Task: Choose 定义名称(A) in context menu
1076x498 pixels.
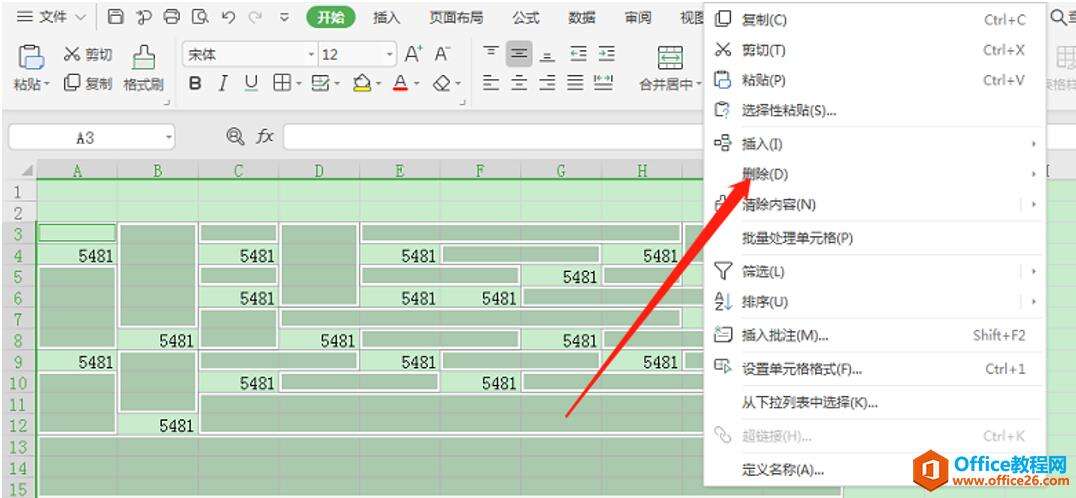Action: 874,470
